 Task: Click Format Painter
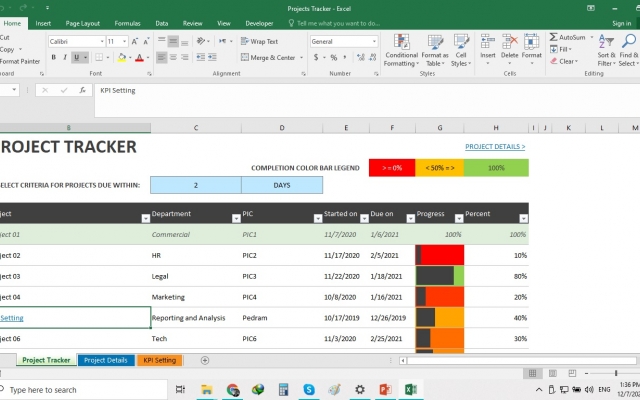[20, 61]
